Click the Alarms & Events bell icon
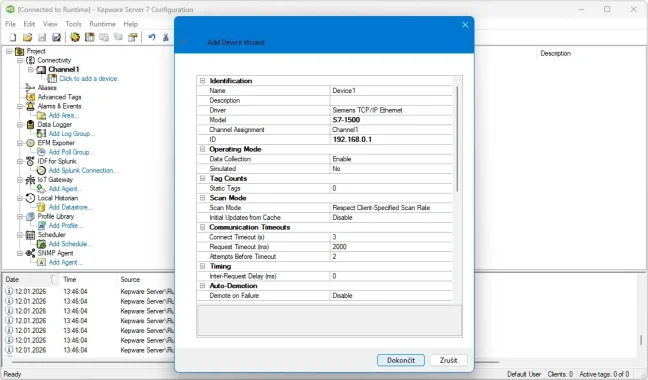The width and height of the screenshot is (648, 380). click(x=30, y=106)
